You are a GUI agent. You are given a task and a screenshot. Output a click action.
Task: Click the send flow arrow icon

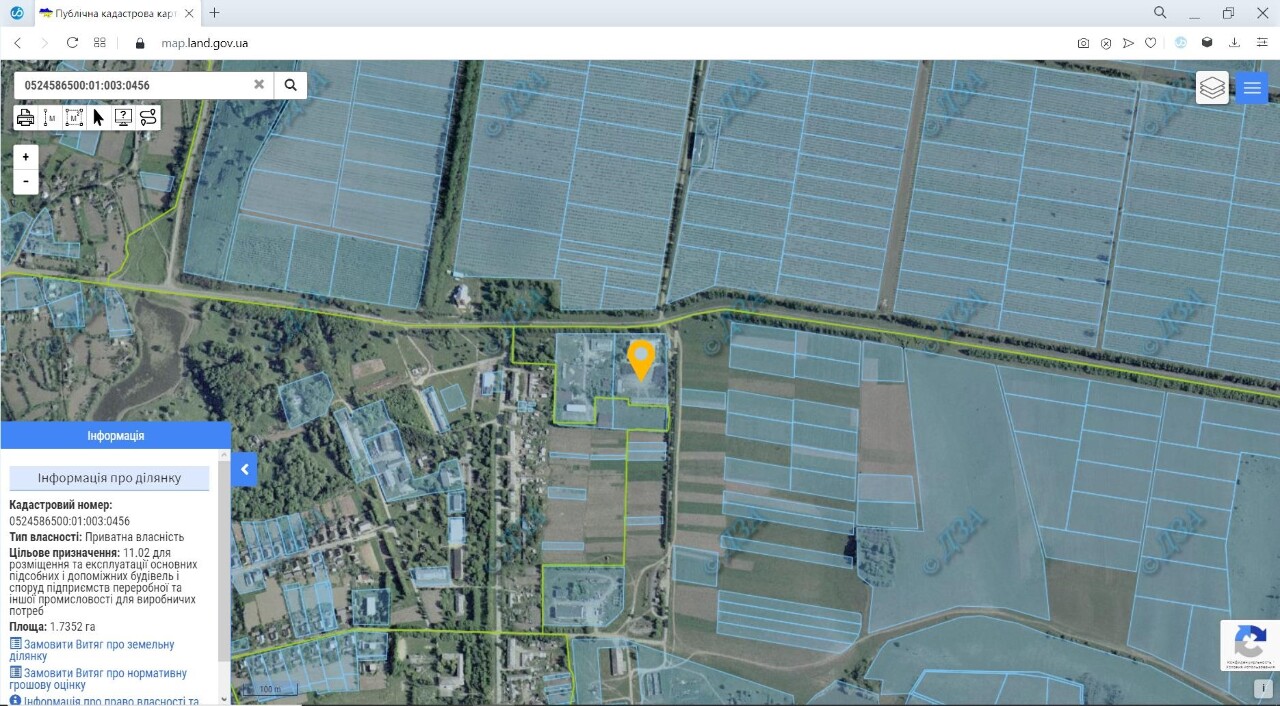click(1128, 43)
